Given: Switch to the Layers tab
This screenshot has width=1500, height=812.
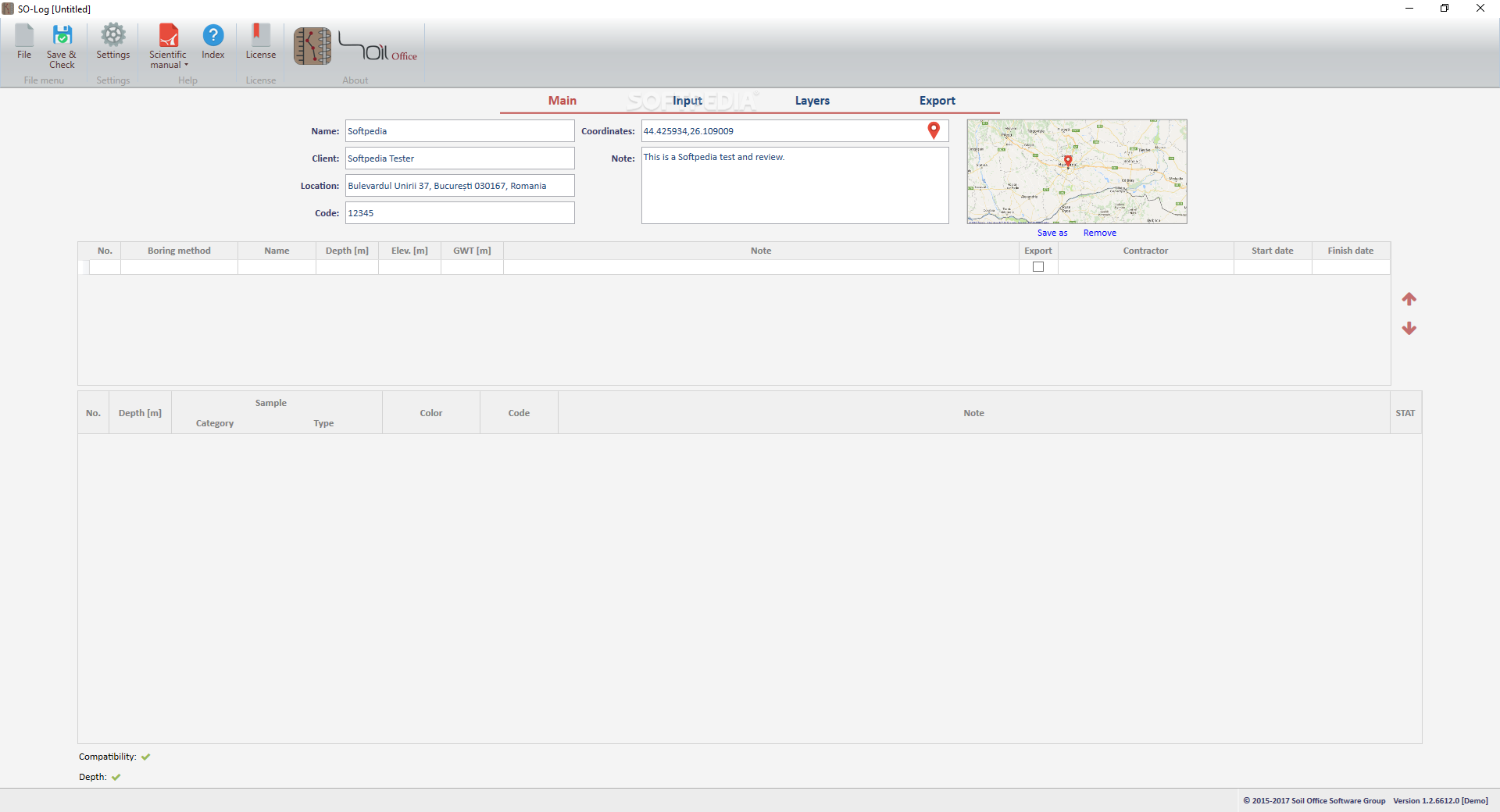Looking at the screenshot, I should point(812,101).
